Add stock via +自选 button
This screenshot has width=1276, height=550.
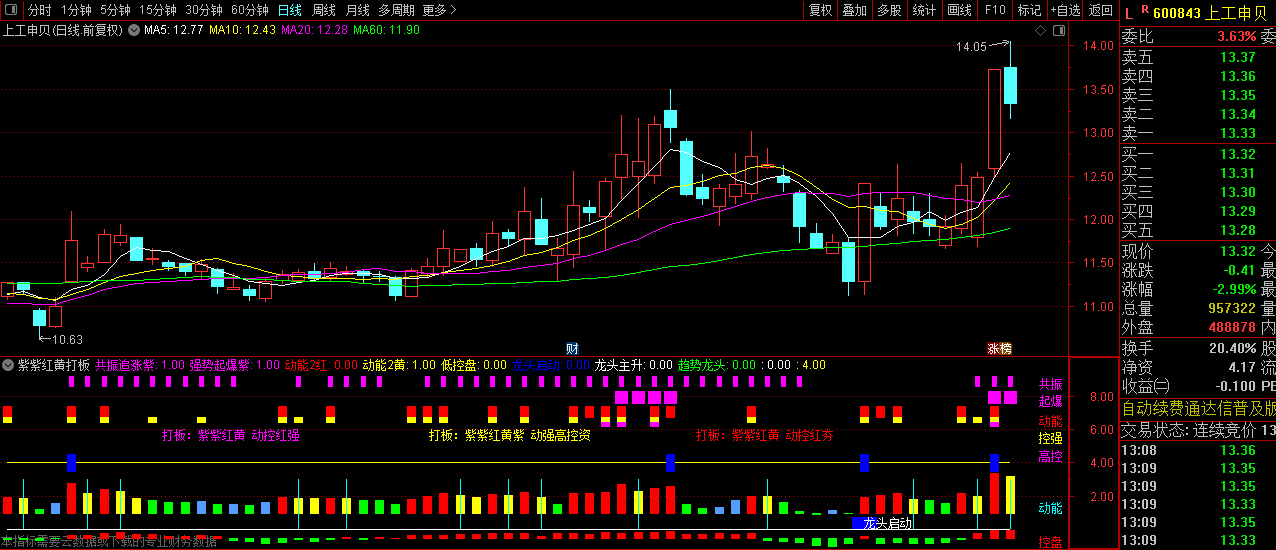(x=1065, y=10)
